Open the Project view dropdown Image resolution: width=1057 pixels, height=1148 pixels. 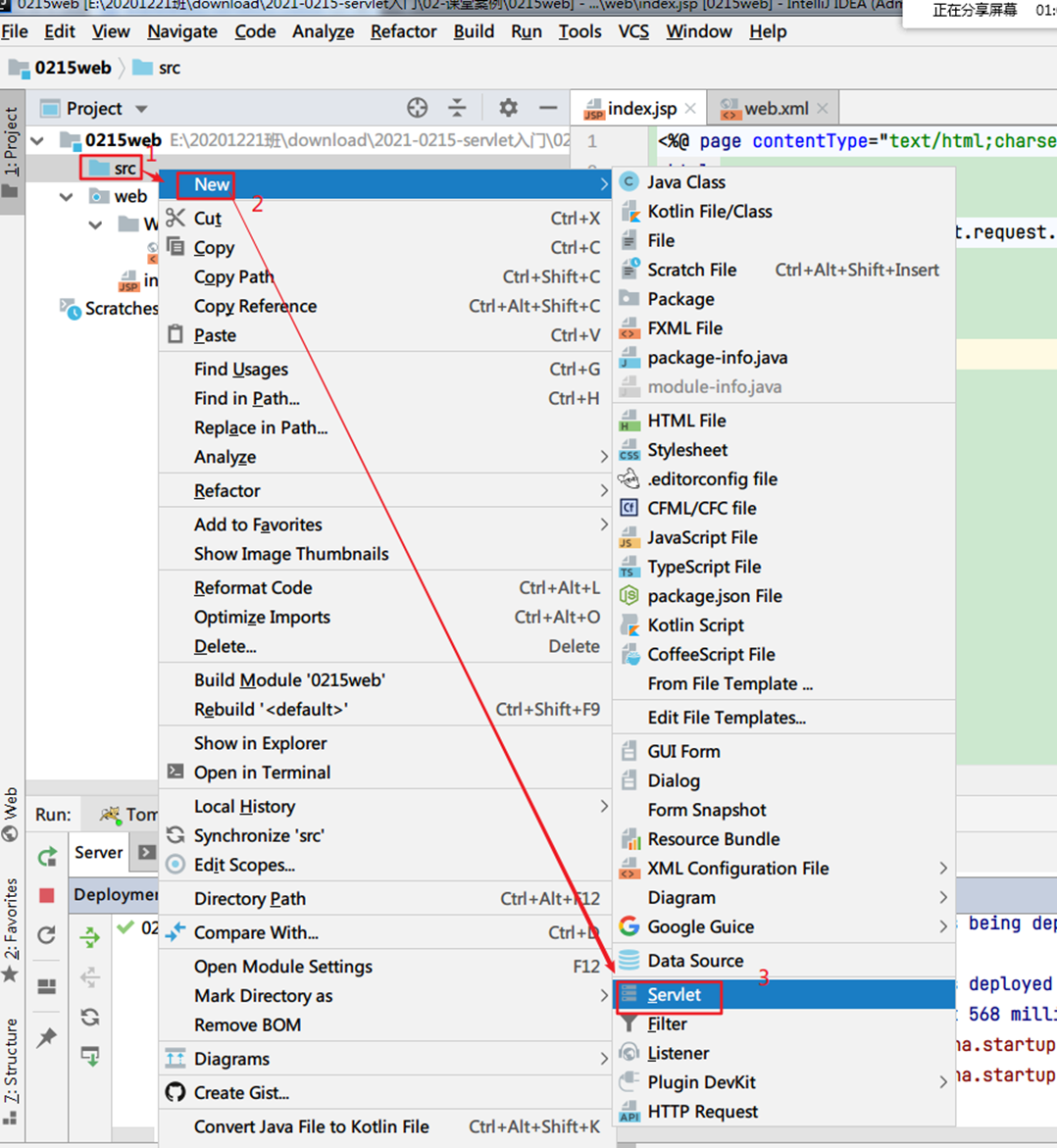coord(142,109)
